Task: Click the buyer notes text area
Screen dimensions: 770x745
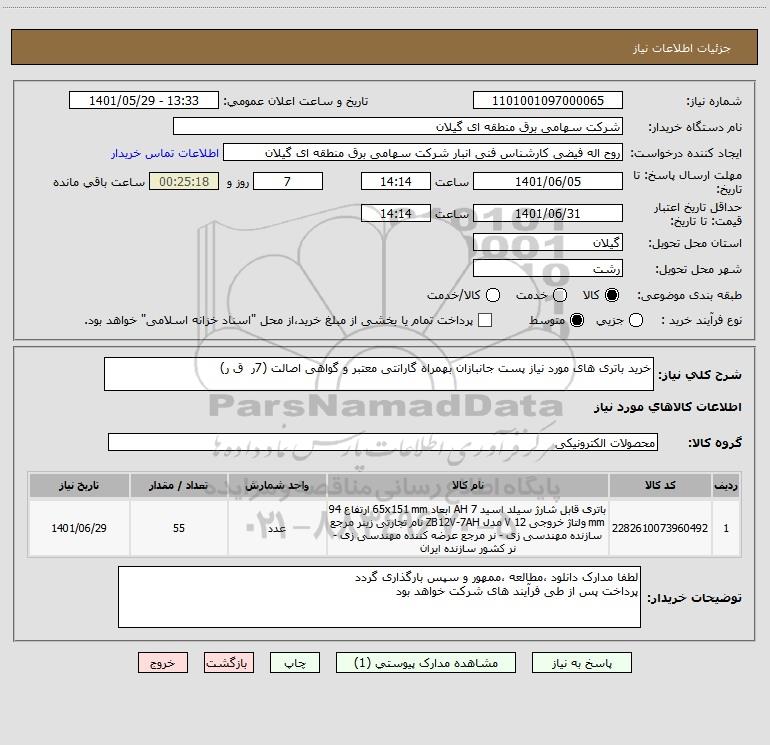Action: [x=379, y=597]
